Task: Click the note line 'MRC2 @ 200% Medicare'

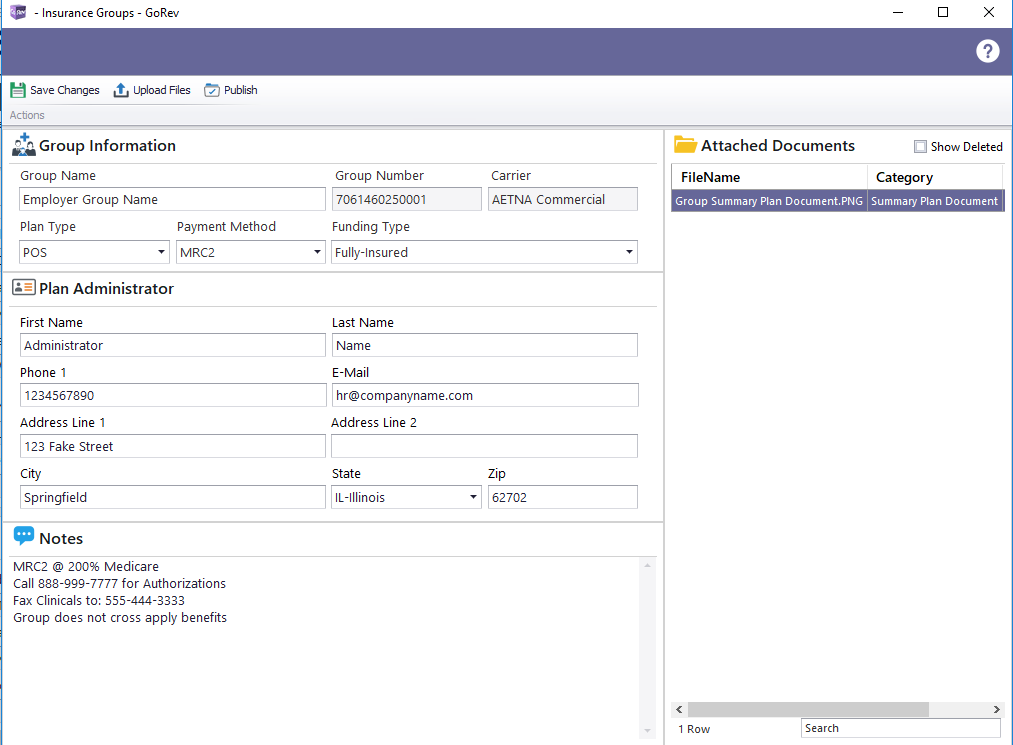Action: coord(86,567)
